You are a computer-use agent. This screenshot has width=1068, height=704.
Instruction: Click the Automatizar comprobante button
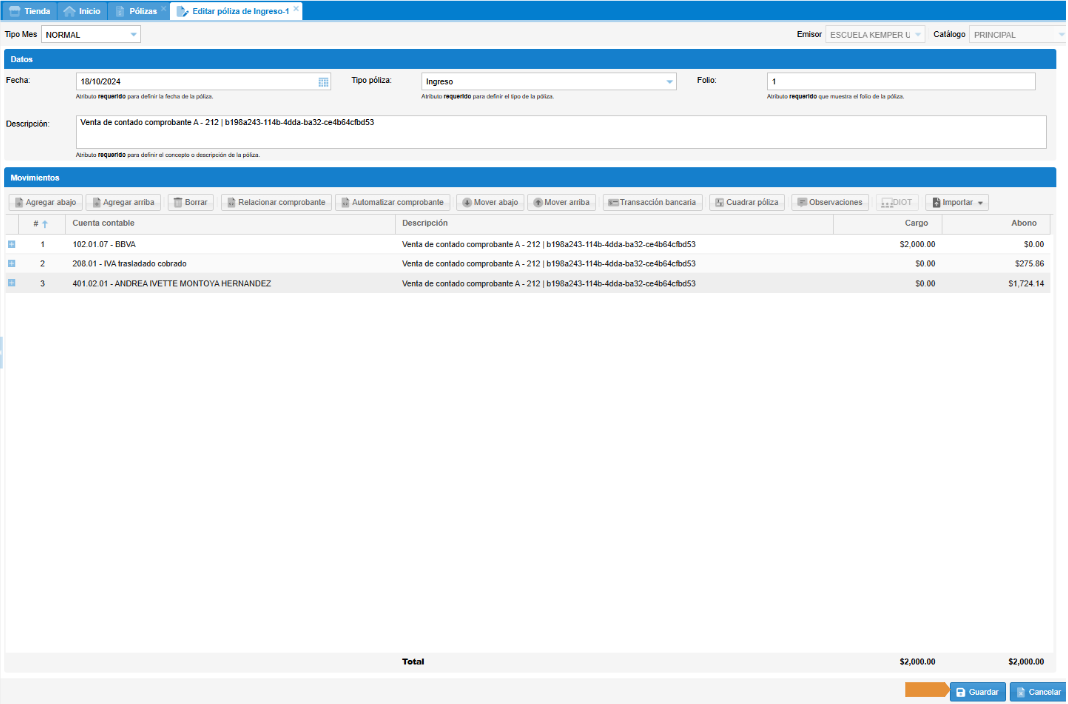tap(392, 202)
